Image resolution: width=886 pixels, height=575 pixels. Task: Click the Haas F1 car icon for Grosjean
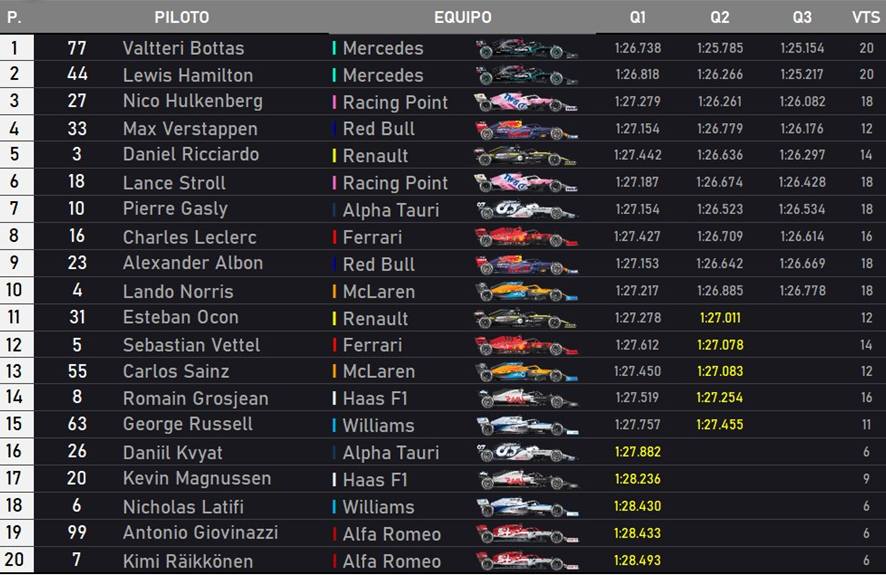tap(528, 399)
